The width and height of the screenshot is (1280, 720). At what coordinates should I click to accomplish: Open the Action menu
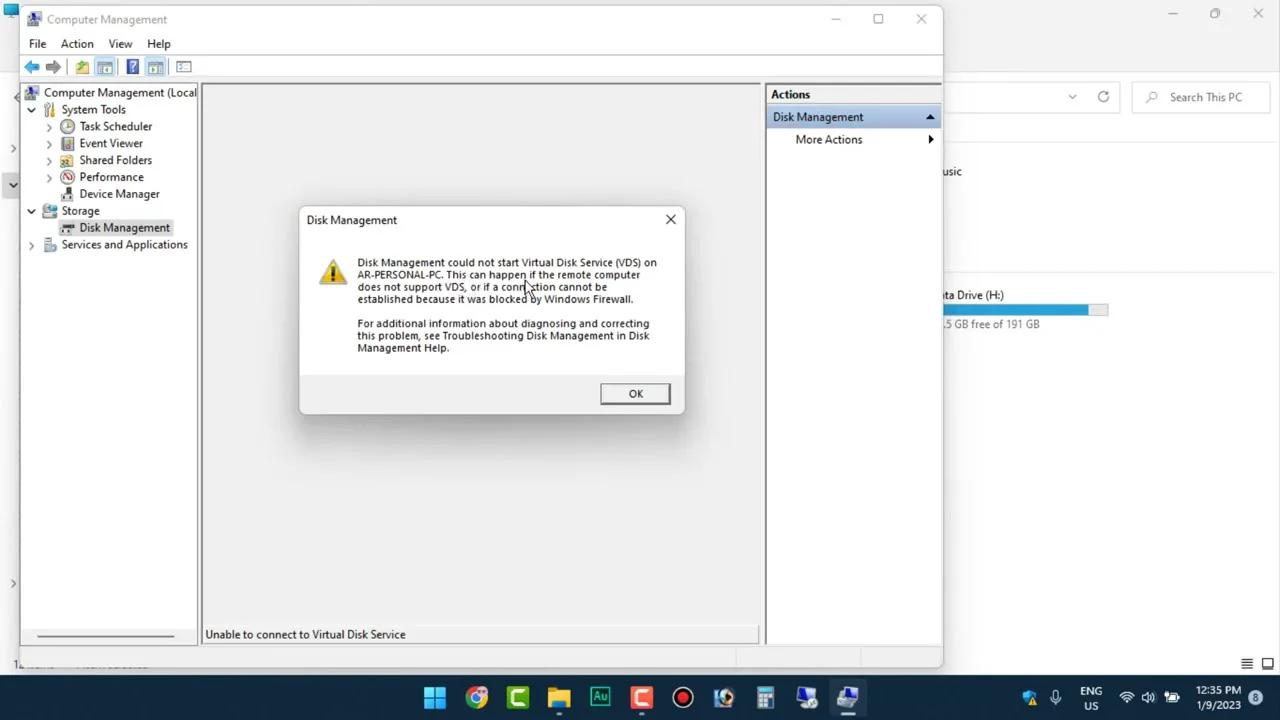(x=77, y=43)
